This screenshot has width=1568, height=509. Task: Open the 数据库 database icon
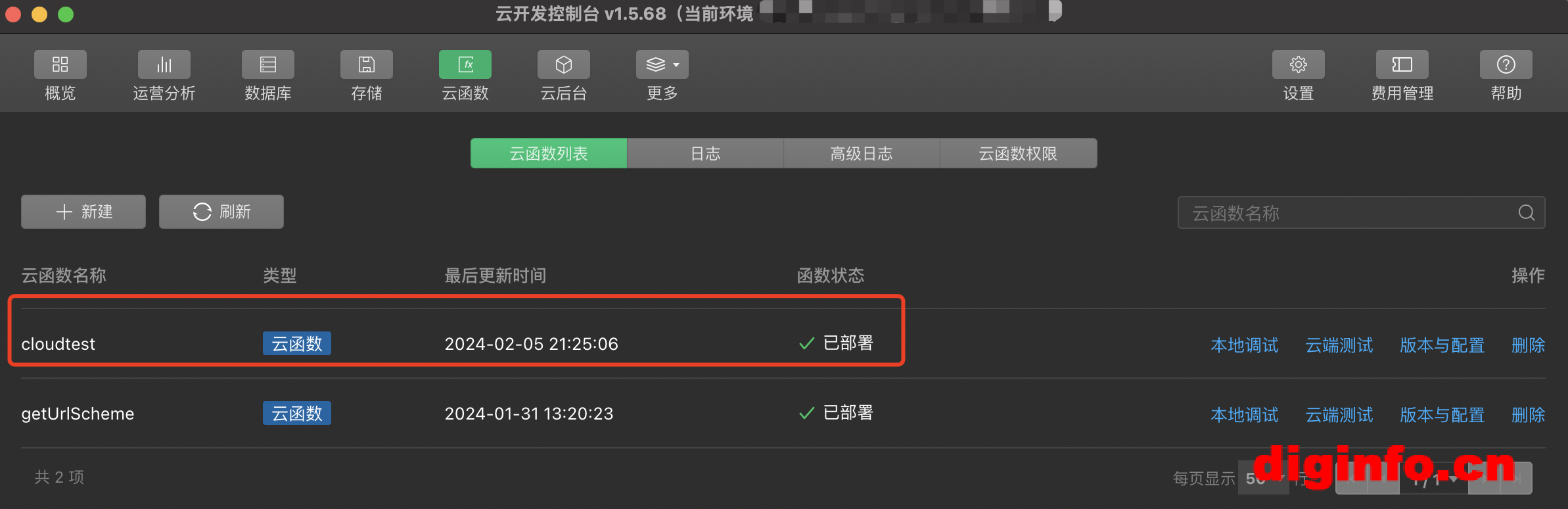[268, 64]
